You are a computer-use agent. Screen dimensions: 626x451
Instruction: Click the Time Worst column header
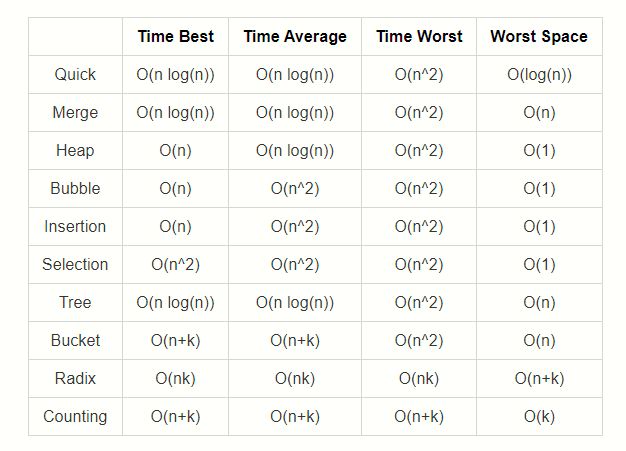(419, 37)
